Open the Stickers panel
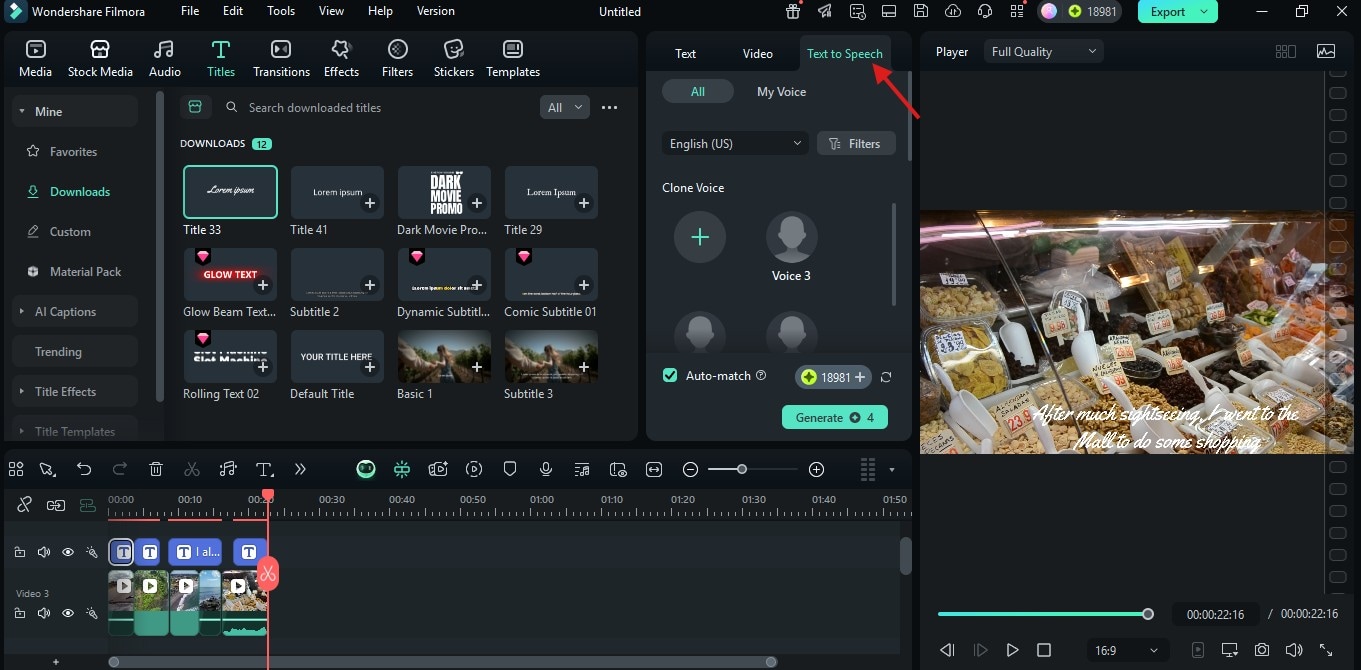Image resolution: width=1361 pixels, height=670 pixels. tap(454, 59)
